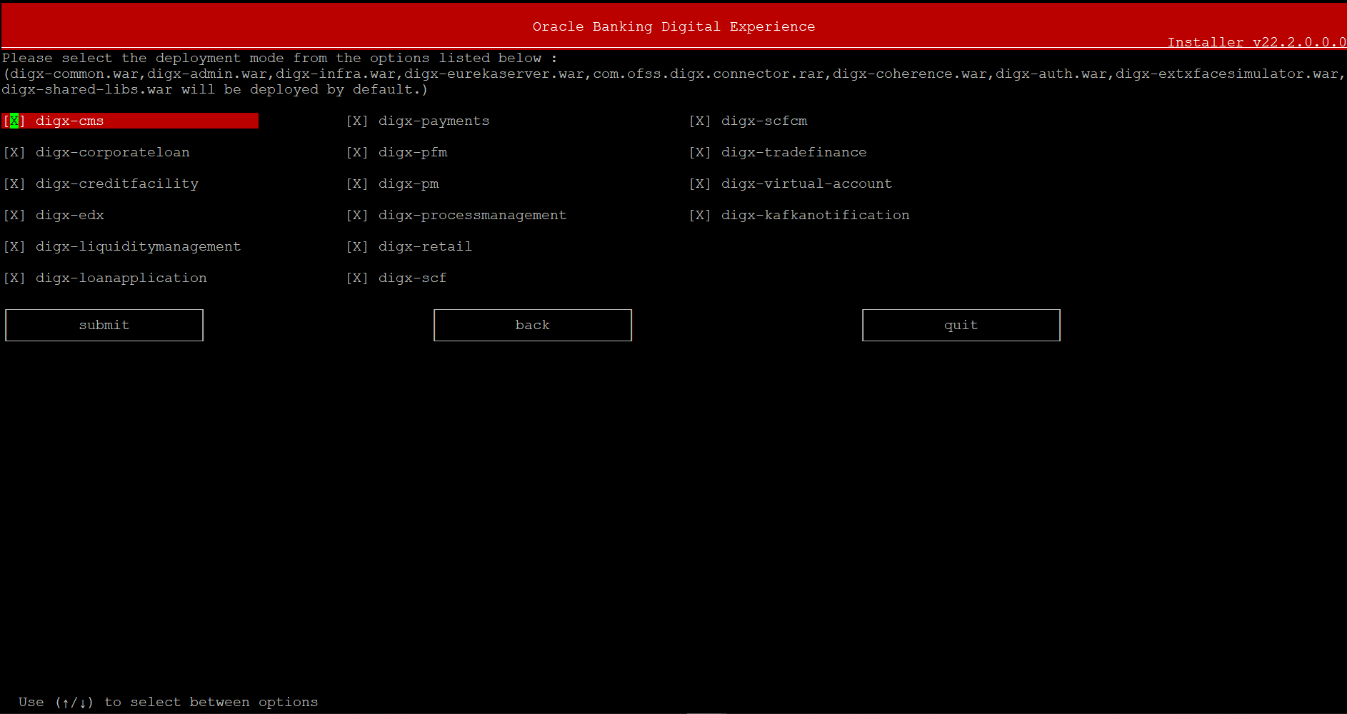Toggle the digx-edx checkbox
This screenshot has height=714, width=1347.
14,215
